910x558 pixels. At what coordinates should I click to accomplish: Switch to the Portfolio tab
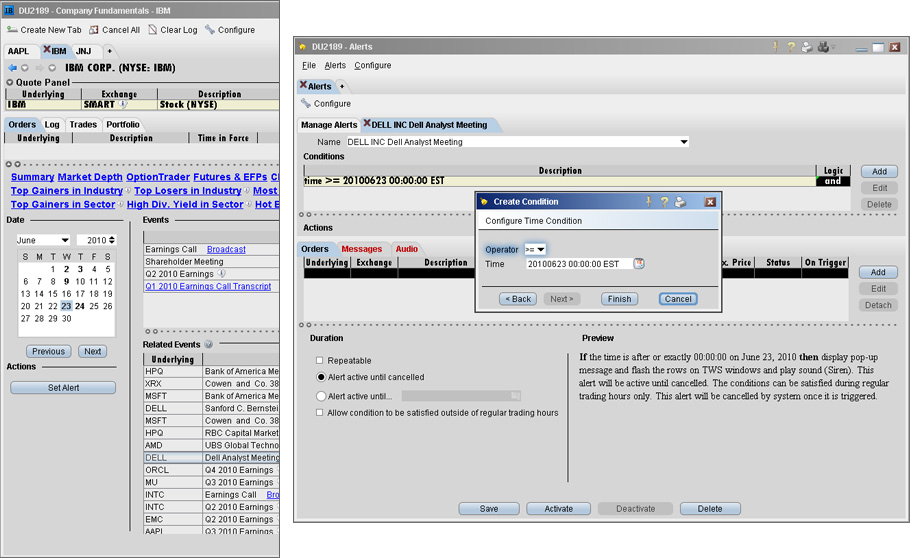122,124
